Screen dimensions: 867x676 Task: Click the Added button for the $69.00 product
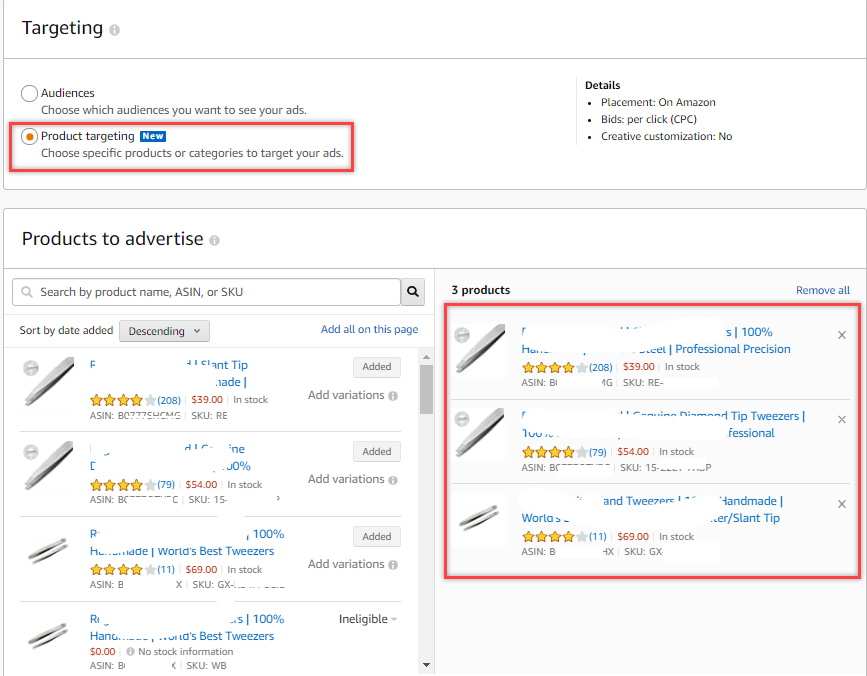click(377, 536)
